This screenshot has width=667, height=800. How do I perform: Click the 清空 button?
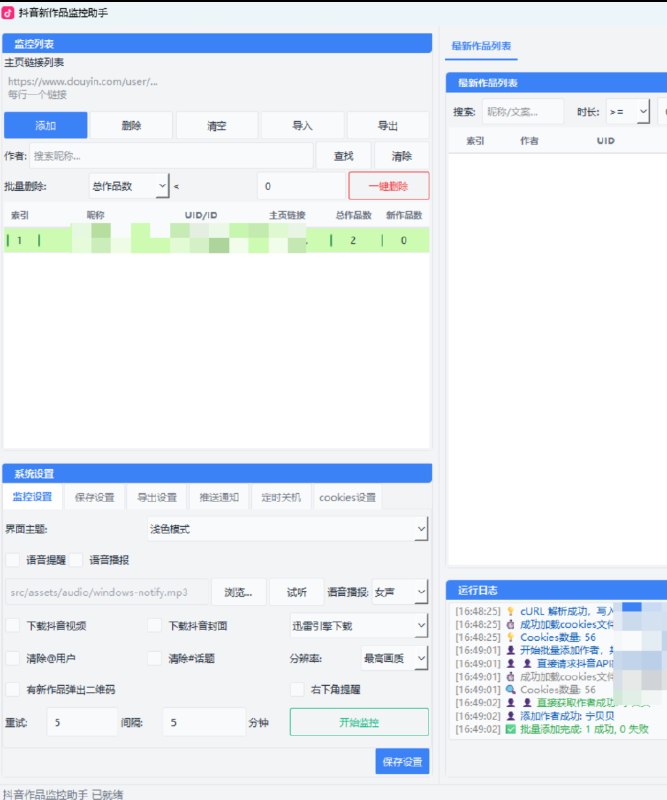click(216, 126)
